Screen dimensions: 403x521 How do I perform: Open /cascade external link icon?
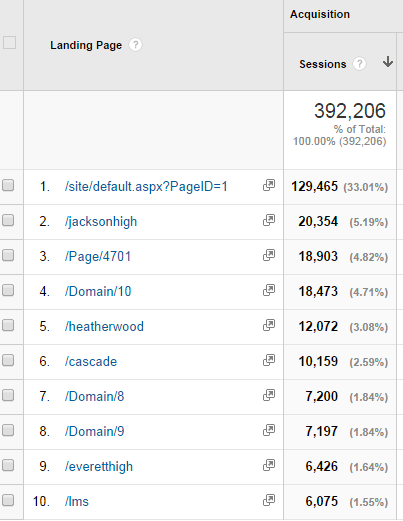tap(269, 360)
